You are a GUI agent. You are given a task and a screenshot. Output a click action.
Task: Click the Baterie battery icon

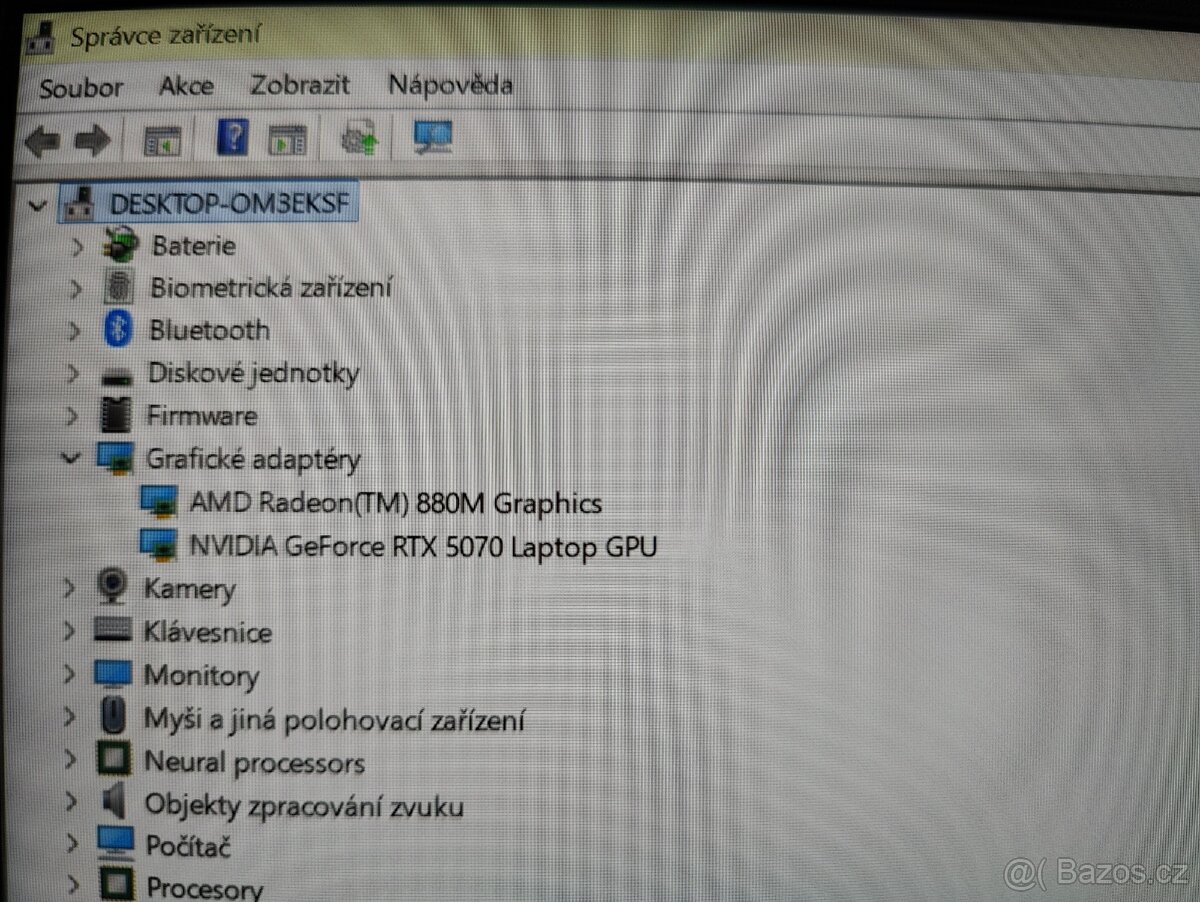(122, 245)
